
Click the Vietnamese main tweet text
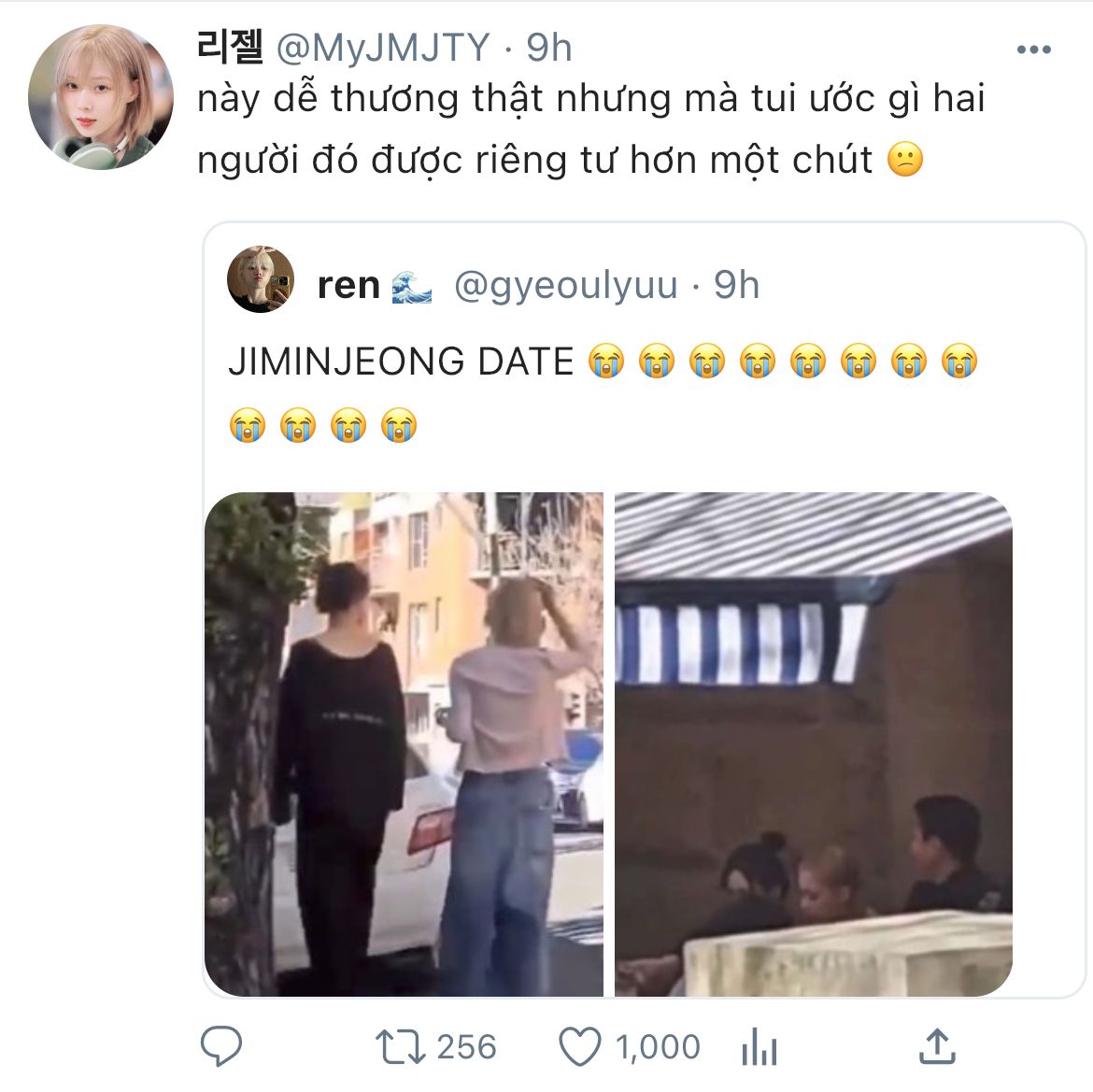point(591,129)
